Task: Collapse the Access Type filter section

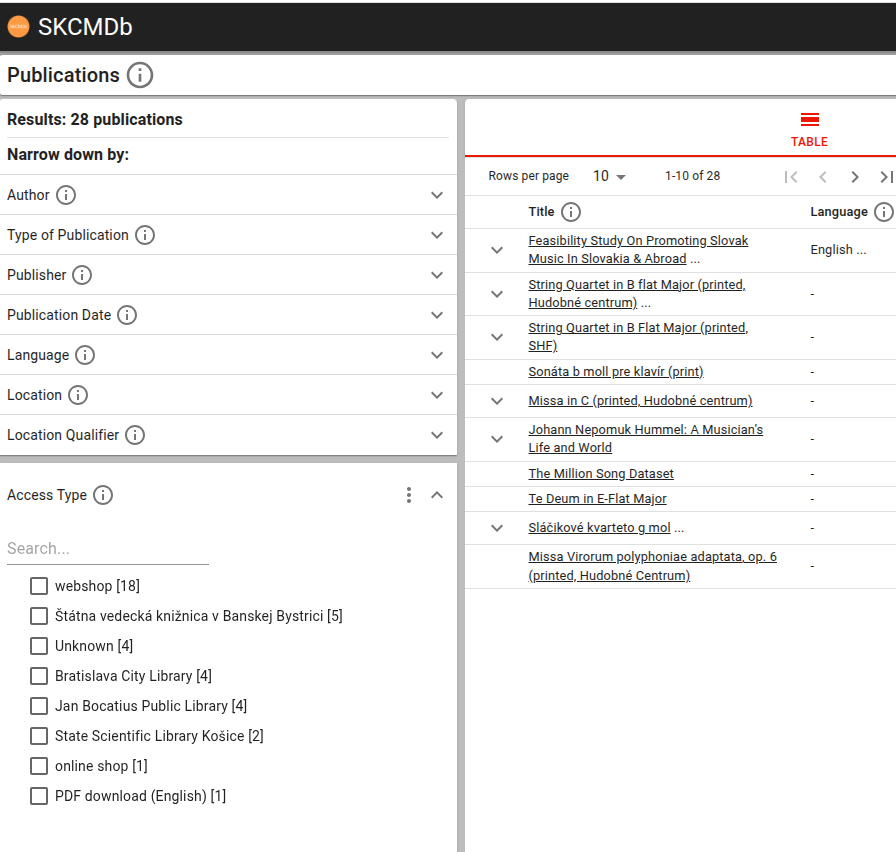Action: (x=436, y=495)
